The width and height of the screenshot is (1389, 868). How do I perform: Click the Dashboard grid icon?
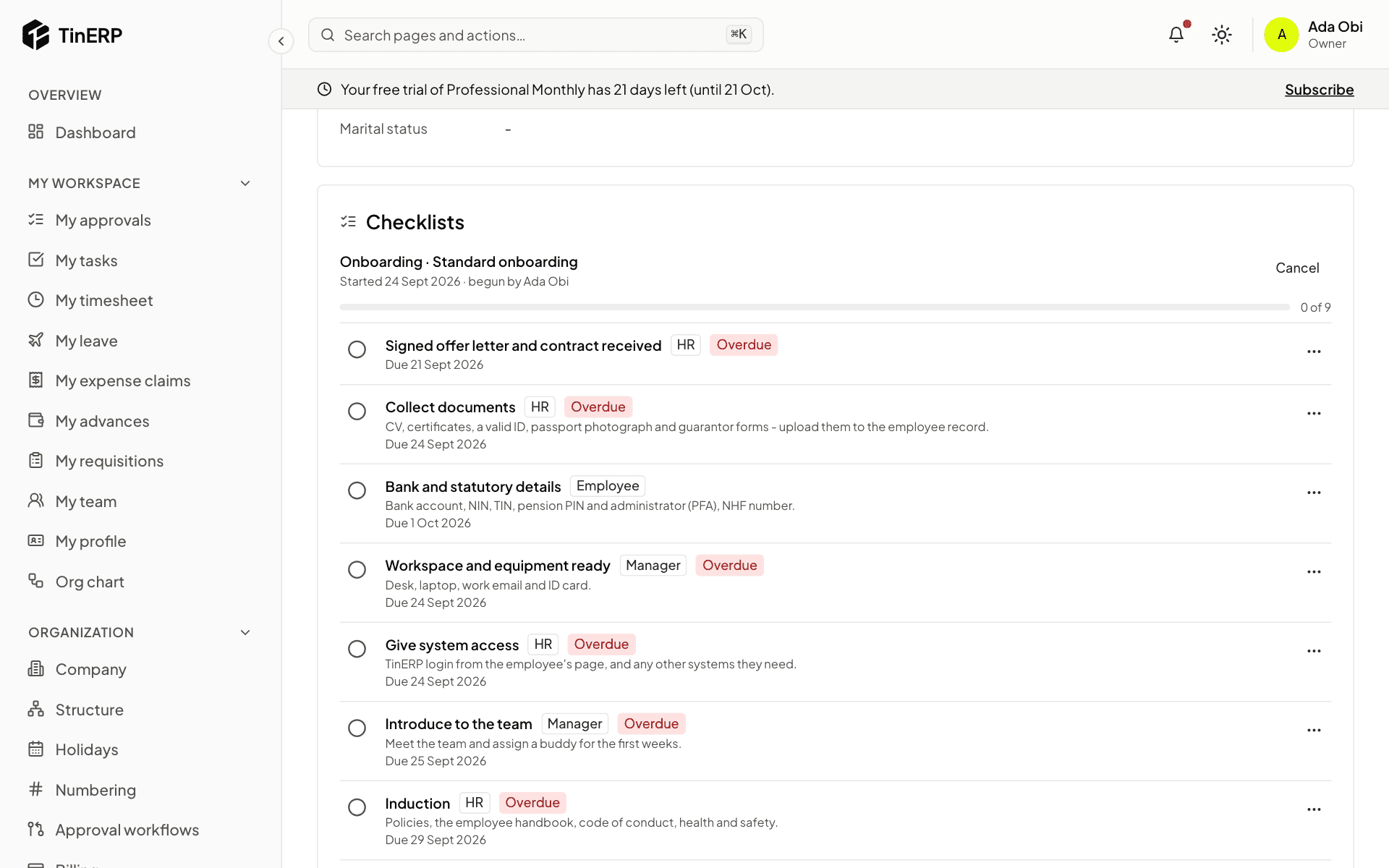(35, 132)
